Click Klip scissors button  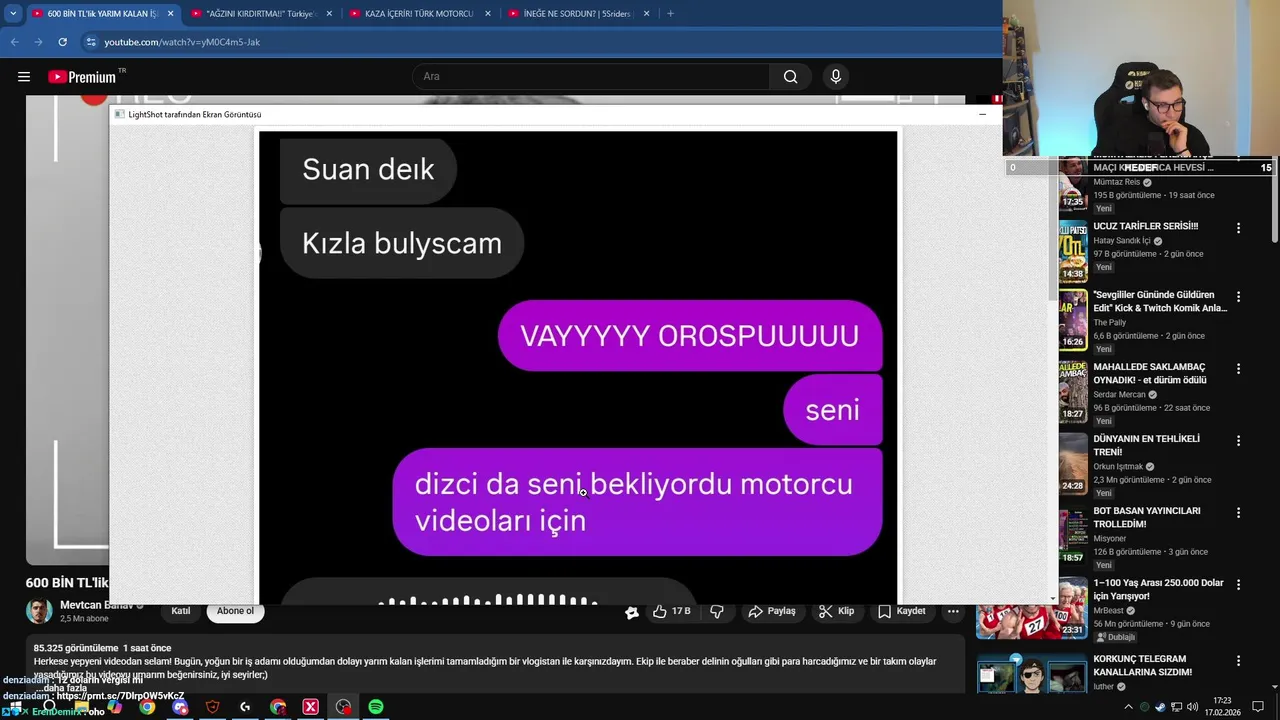point(836,611)
